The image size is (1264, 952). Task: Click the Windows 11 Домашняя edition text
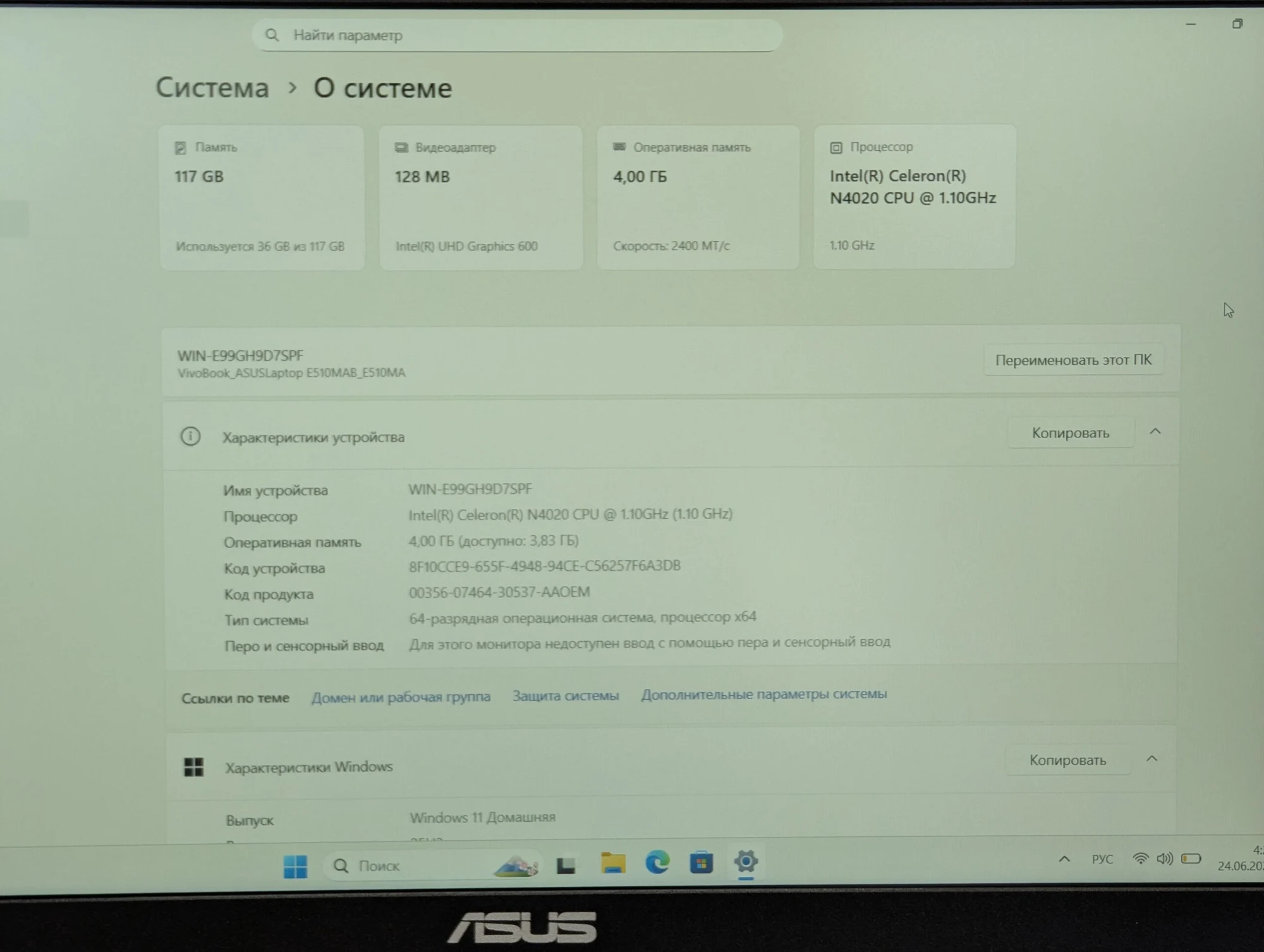tap(482, 817)
